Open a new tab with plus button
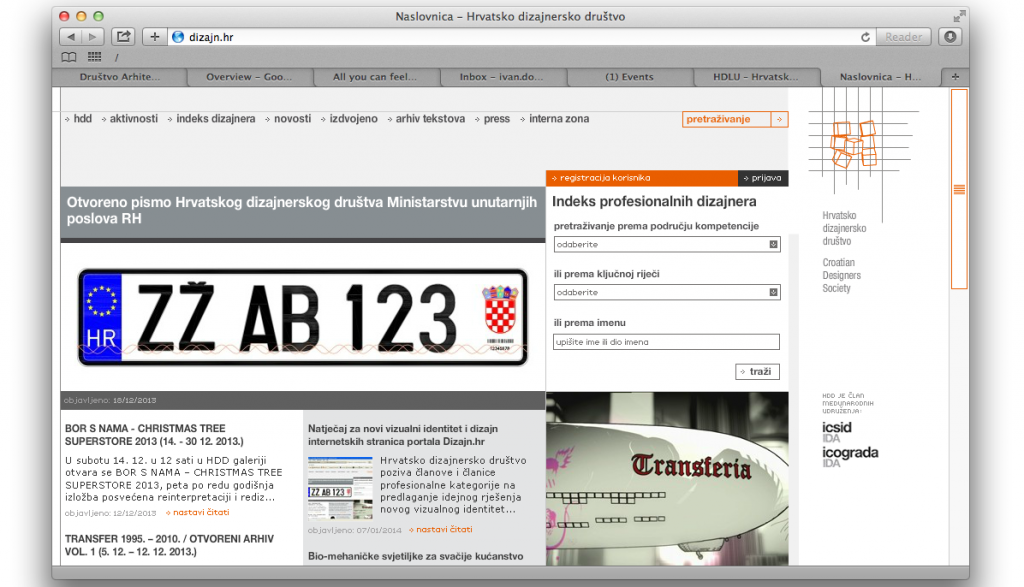The height and width of the screenshot is (587, 1024). point(955,77)
